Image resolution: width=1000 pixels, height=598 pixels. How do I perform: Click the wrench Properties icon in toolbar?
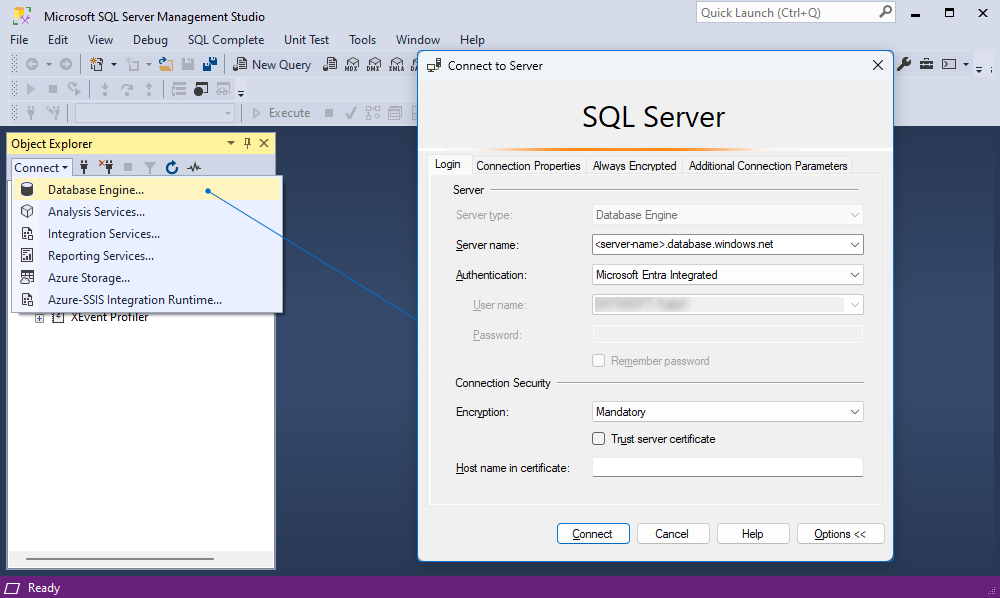tap(904, 64)
